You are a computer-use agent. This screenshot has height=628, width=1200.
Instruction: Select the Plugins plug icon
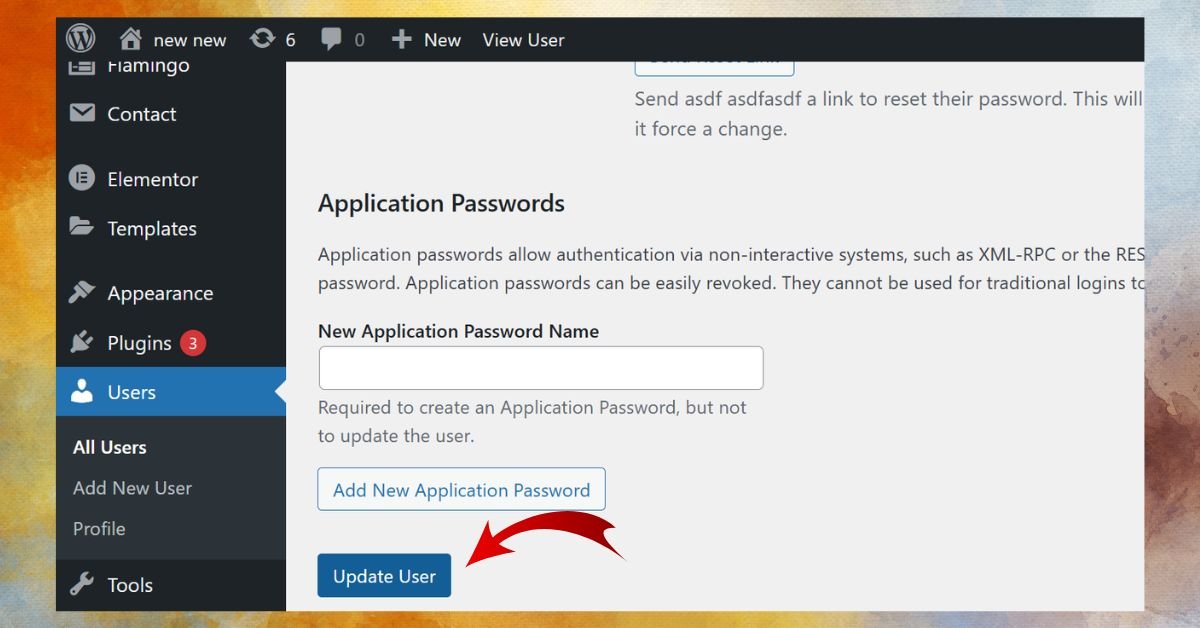point(81,342)
